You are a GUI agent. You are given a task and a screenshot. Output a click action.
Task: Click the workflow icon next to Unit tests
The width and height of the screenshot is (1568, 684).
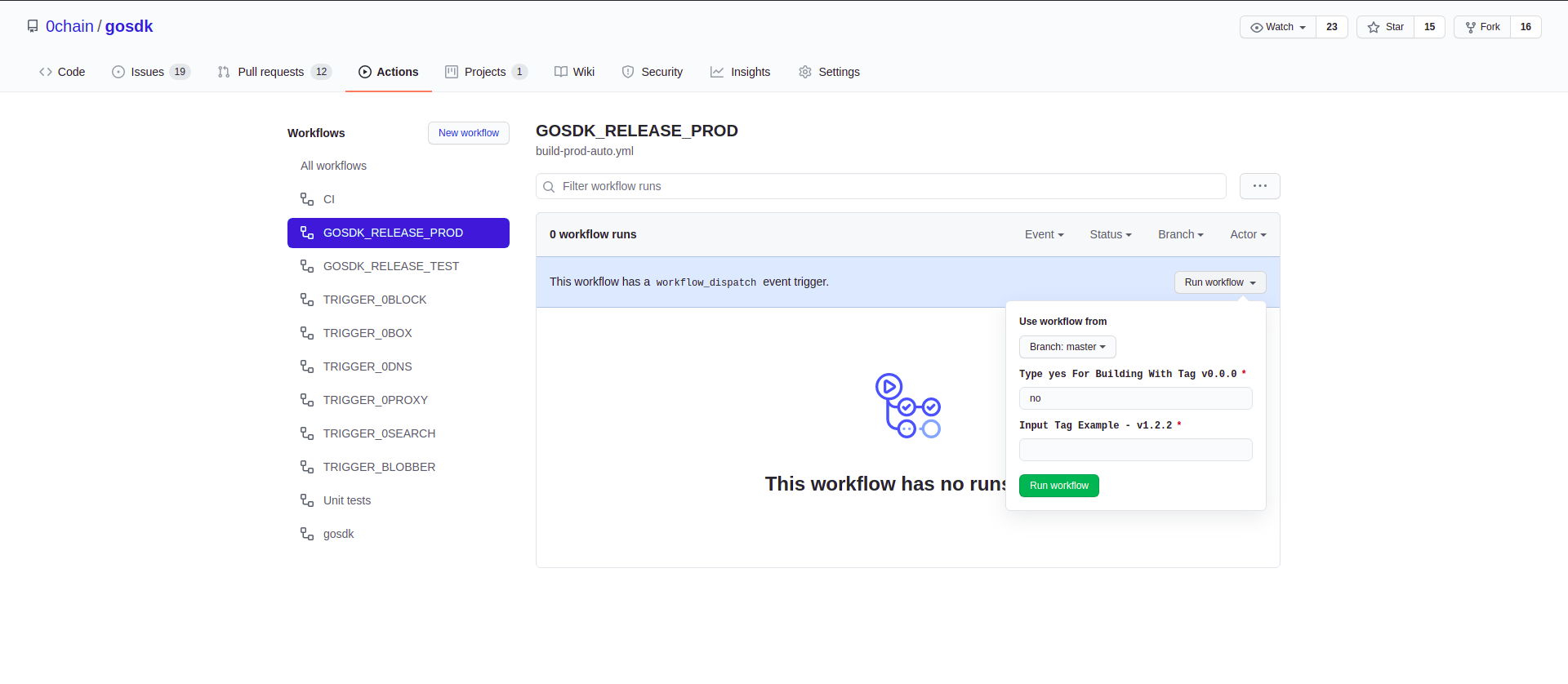click(307, 500)
